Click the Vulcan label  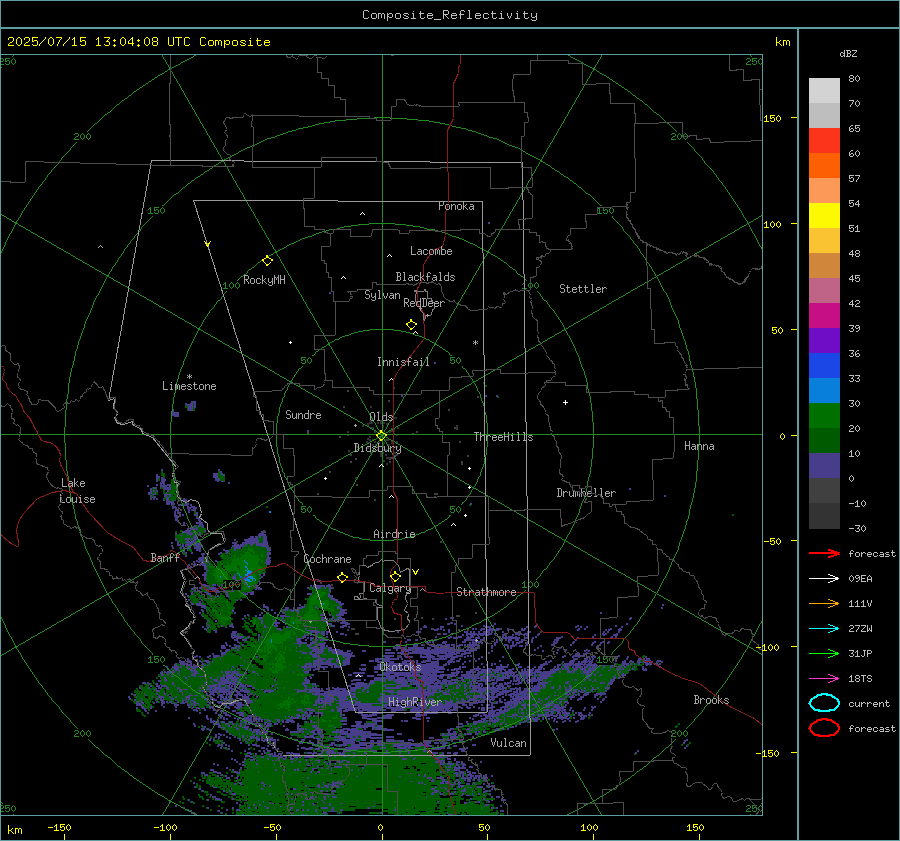click(509, 743)
